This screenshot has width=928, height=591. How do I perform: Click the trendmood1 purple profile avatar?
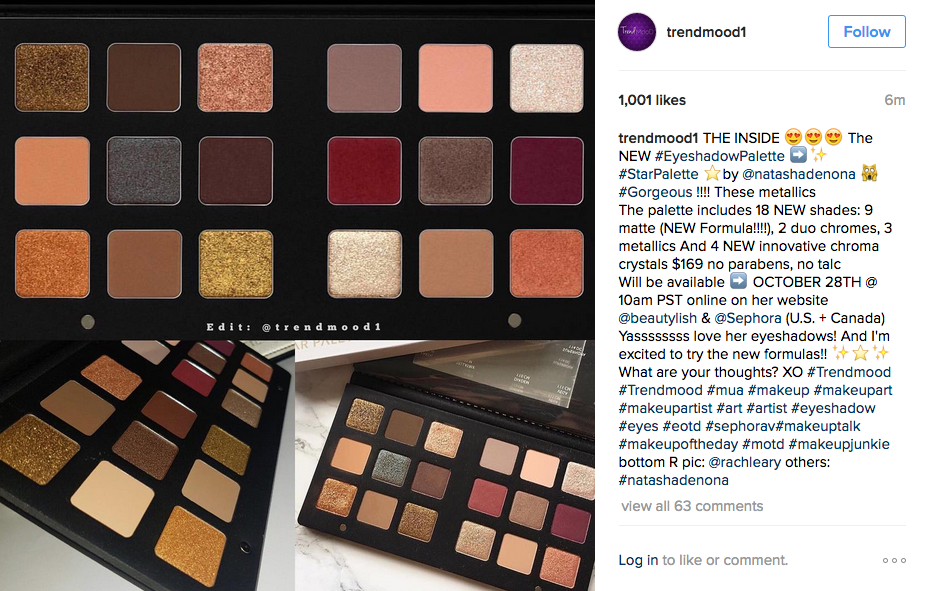pos(637,32)
